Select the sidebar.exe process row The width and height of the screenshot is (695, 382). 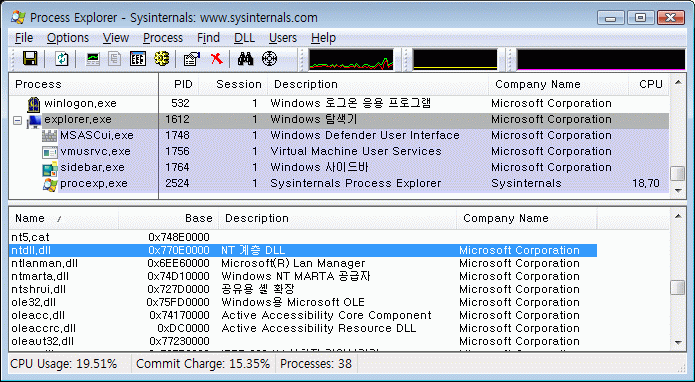point(339,168)
